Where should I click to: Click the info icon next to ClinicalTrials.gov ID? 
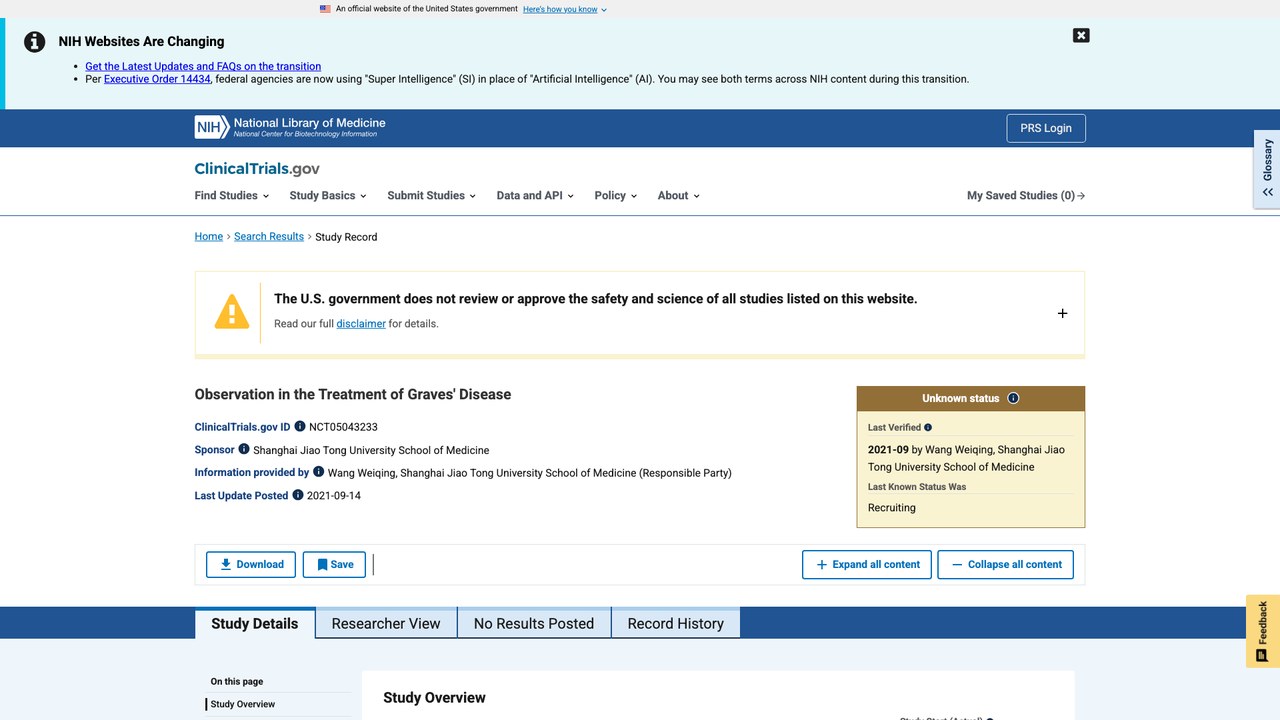[300, 426]
